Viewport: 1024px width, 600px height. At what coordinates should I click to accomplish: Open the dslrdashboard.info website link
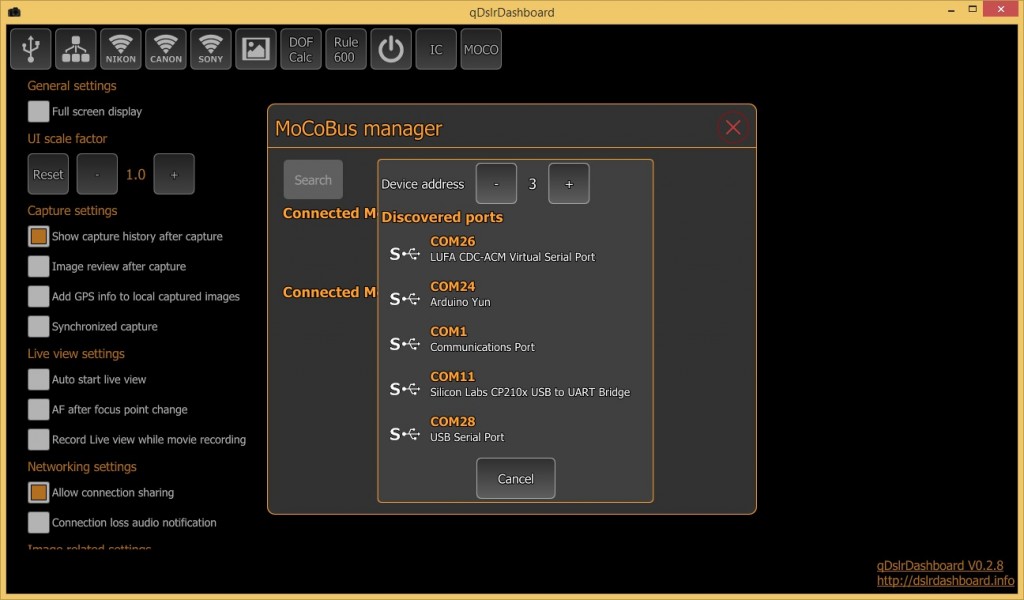click(948, 578)
